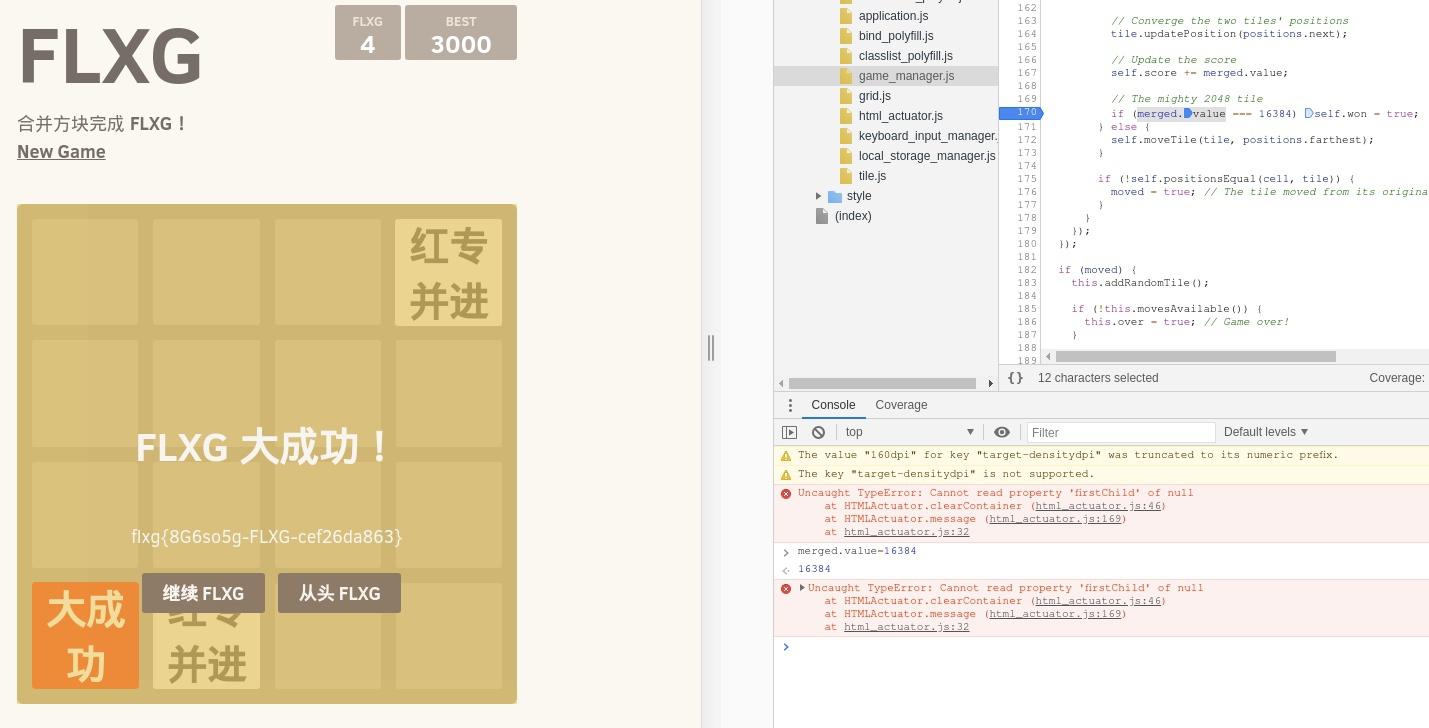Open the Default levels dropdown
This screenshot has height=728, width=1429.
[1265, 432]
